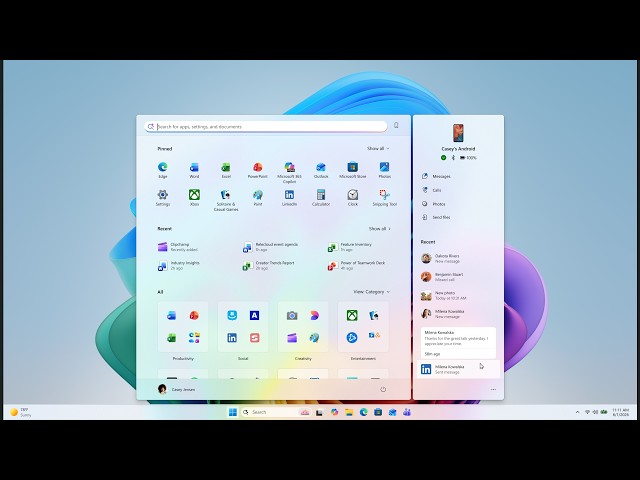Open recent Clipchamp item
Viewport: 640px width, 480px height.
178,247
